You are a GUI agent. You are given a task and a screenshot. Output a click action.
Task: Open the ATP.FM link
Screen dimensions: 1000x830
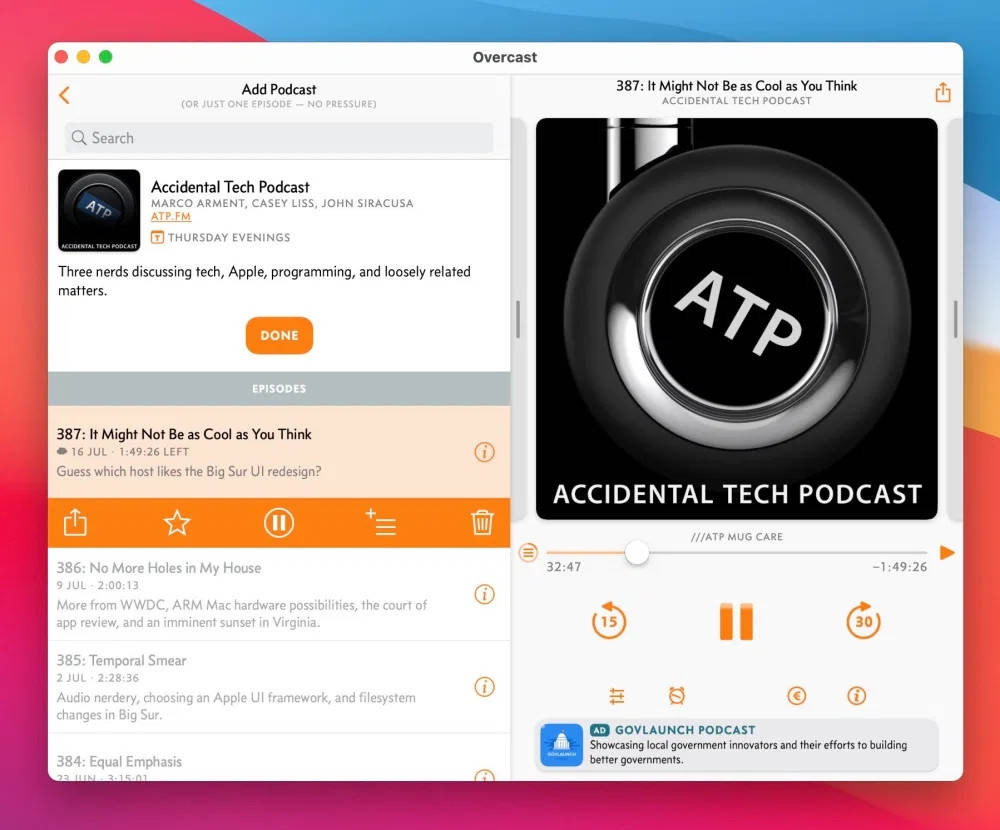click(171, 216)
